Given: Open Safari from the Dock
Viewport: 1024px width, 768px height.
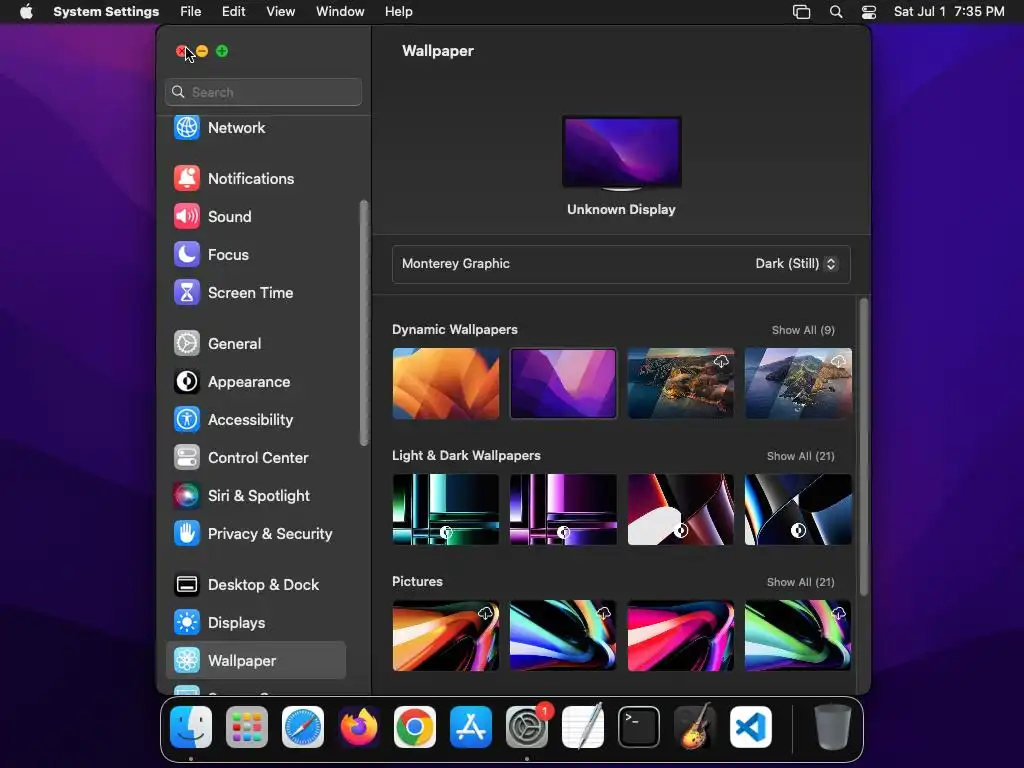Looking at the screenshot, I should (x=303, y=727).
